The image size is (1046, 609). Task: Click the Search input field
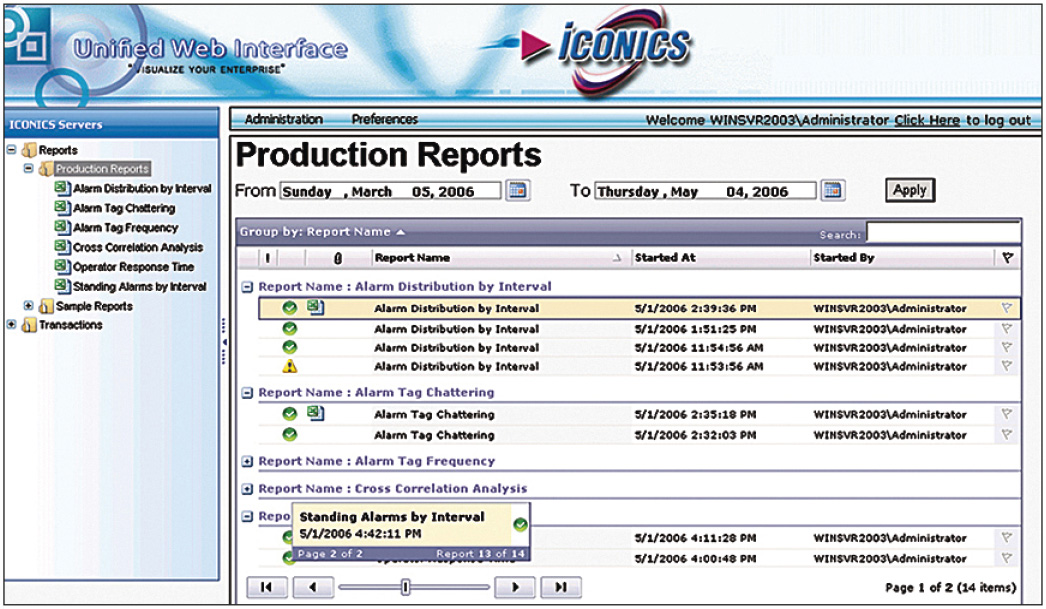pos(943,233)
